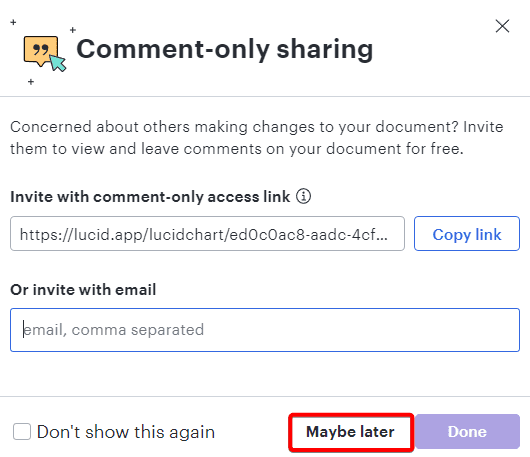Viewport: 530px width, 457px height.
Task: Click the yellow quote comment bubble icon
Action: tap(41, 51)
